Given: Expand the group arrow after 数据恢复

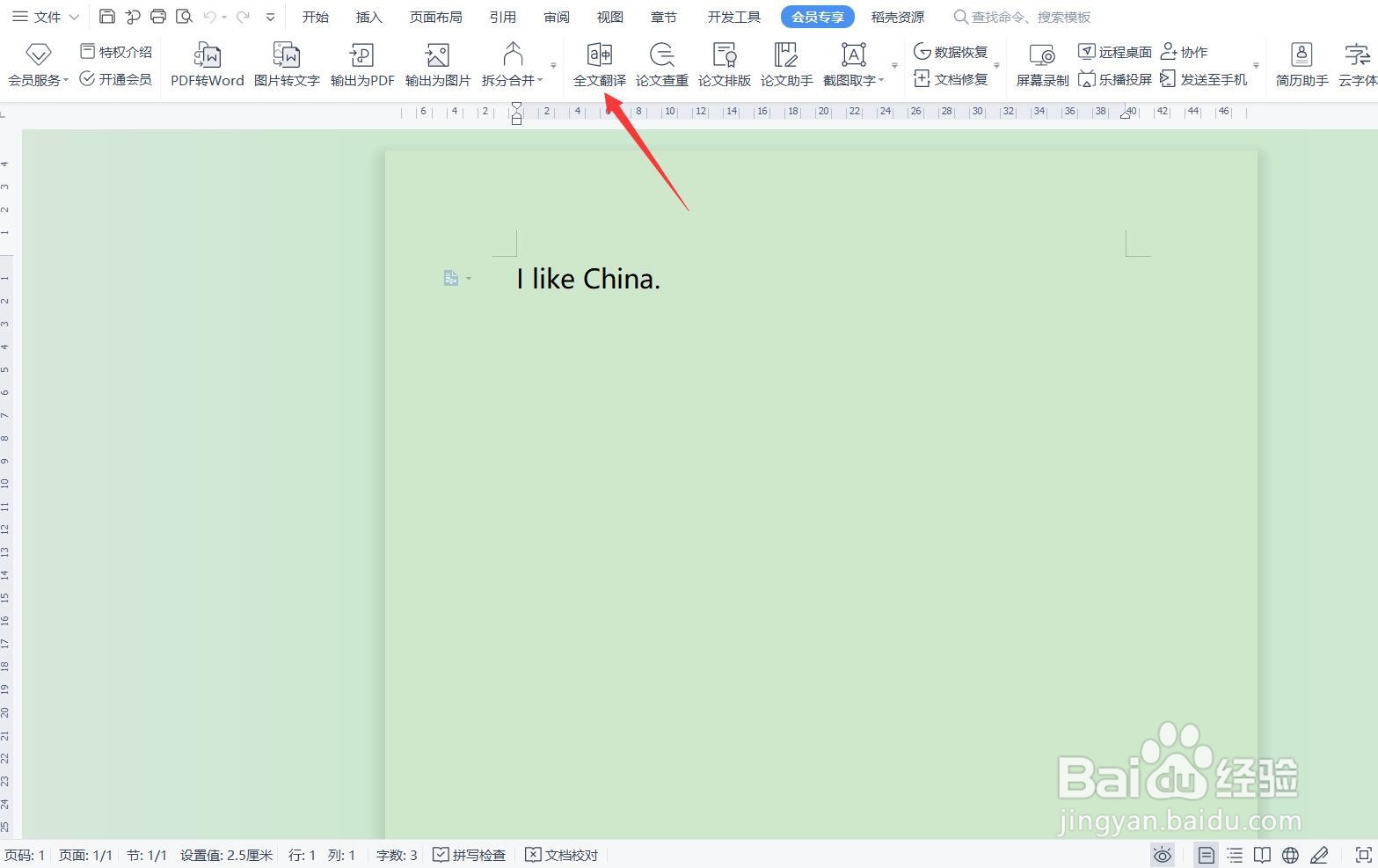Looking at the screenshot, I should [996, 66].
